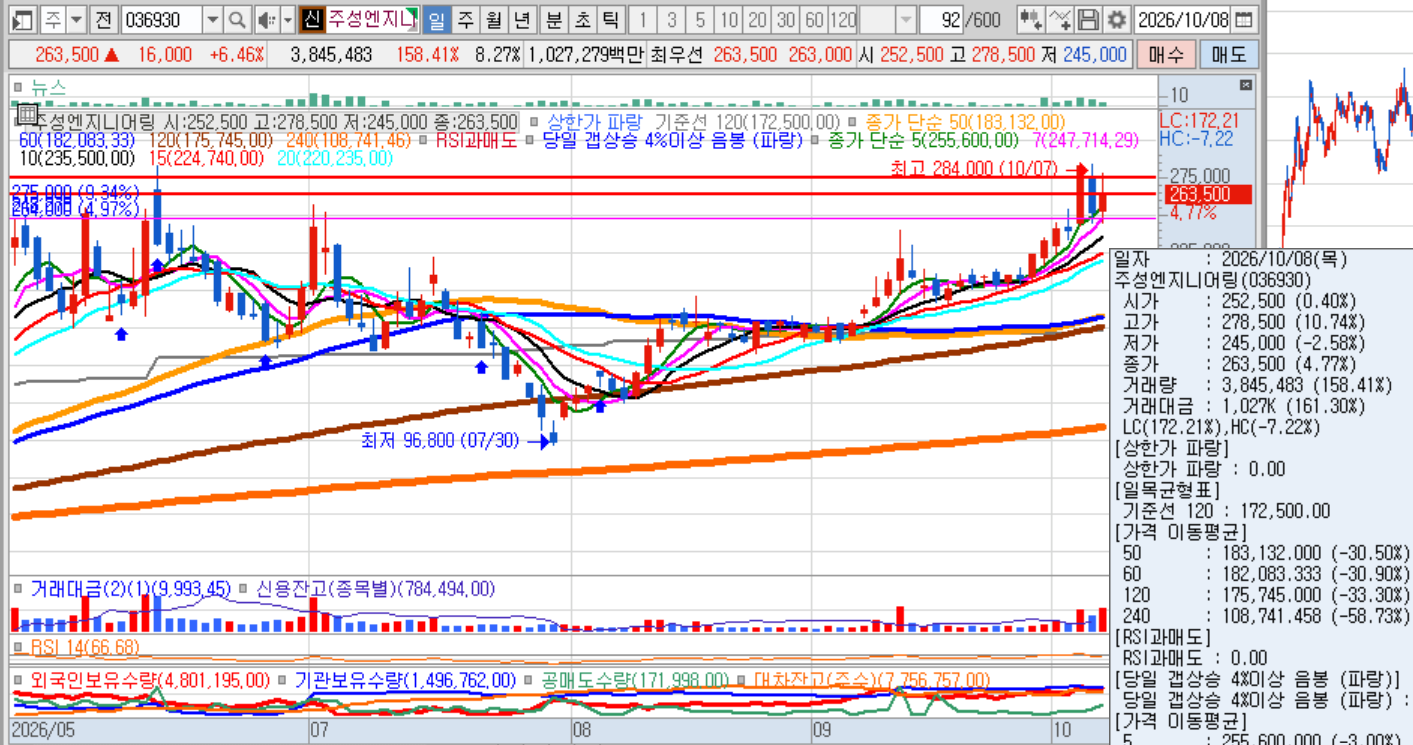Viewport: 1413px width, 745px height.
Task: Click the stock code input field 036930
Action: tap(162, 19)
